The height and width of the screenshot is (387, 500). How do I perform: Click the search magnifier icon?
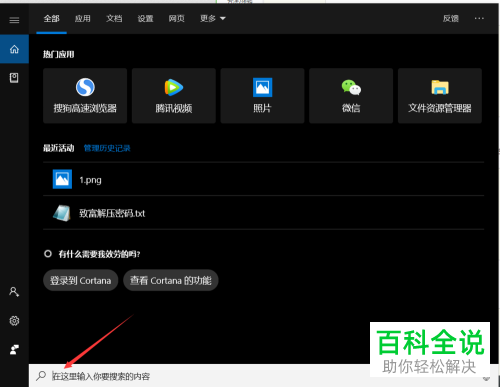coord(41,376)
